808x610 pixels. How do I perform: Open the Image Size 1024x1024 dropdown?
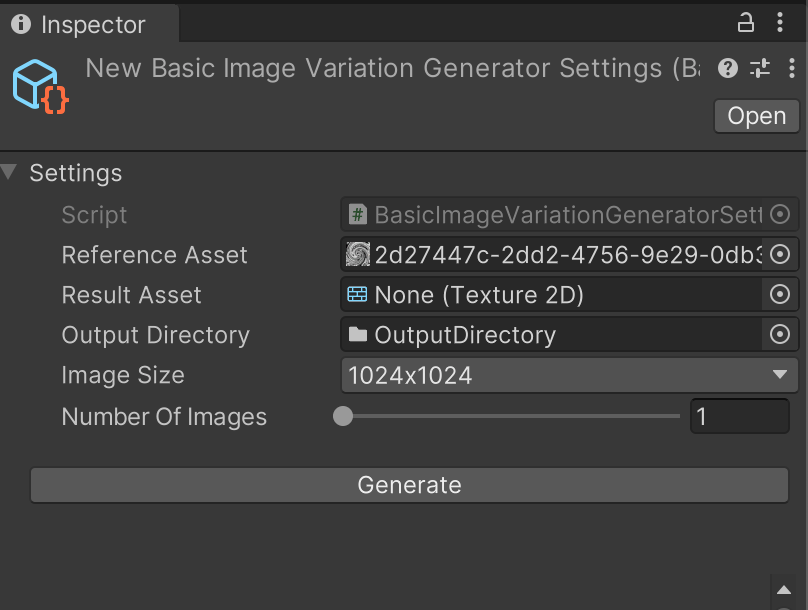pyautogui.click(x=569, y=375)
